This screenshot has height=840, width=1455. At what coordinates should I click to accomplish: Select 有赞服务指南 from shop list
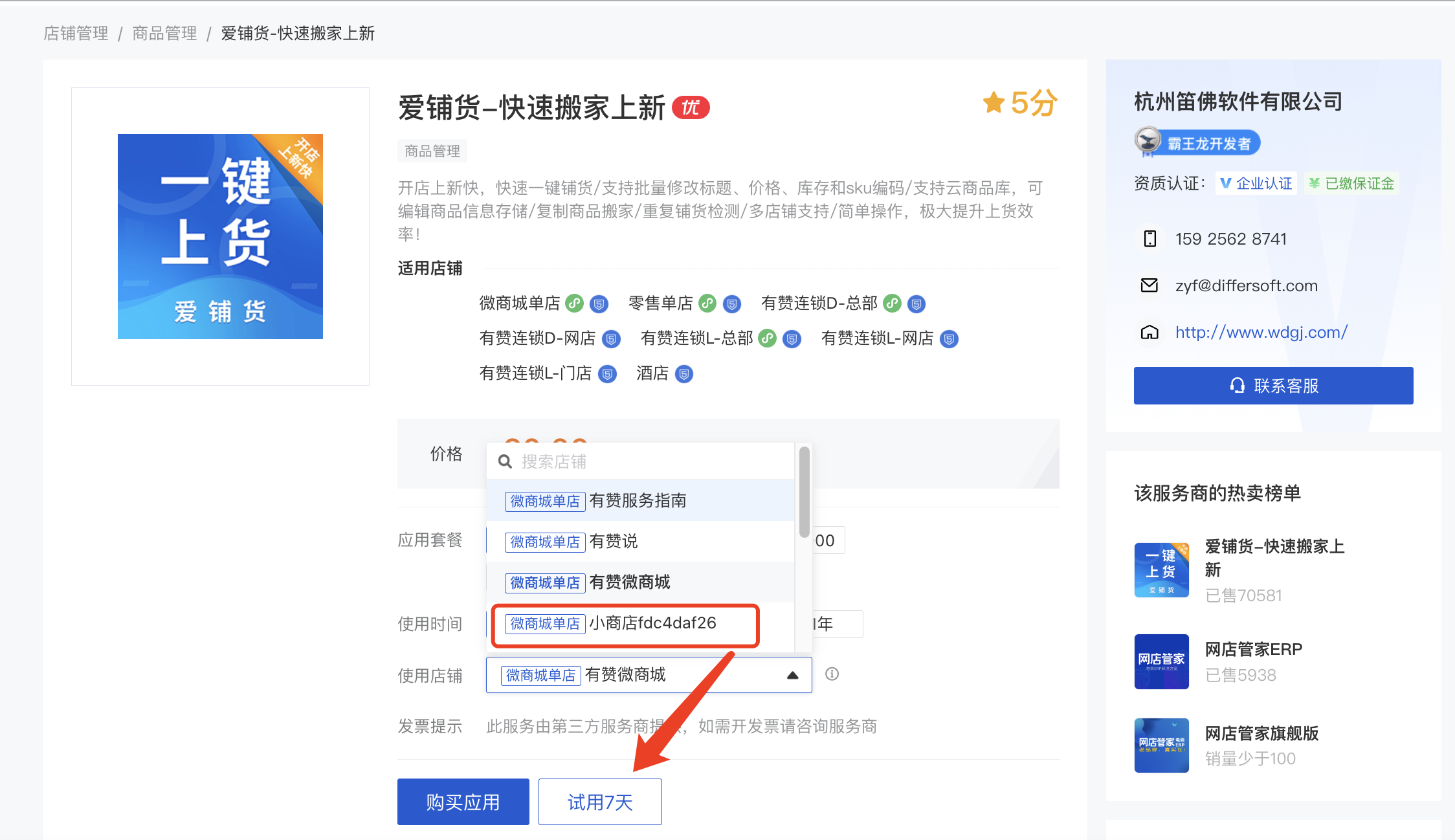click(x=640, y=501)
